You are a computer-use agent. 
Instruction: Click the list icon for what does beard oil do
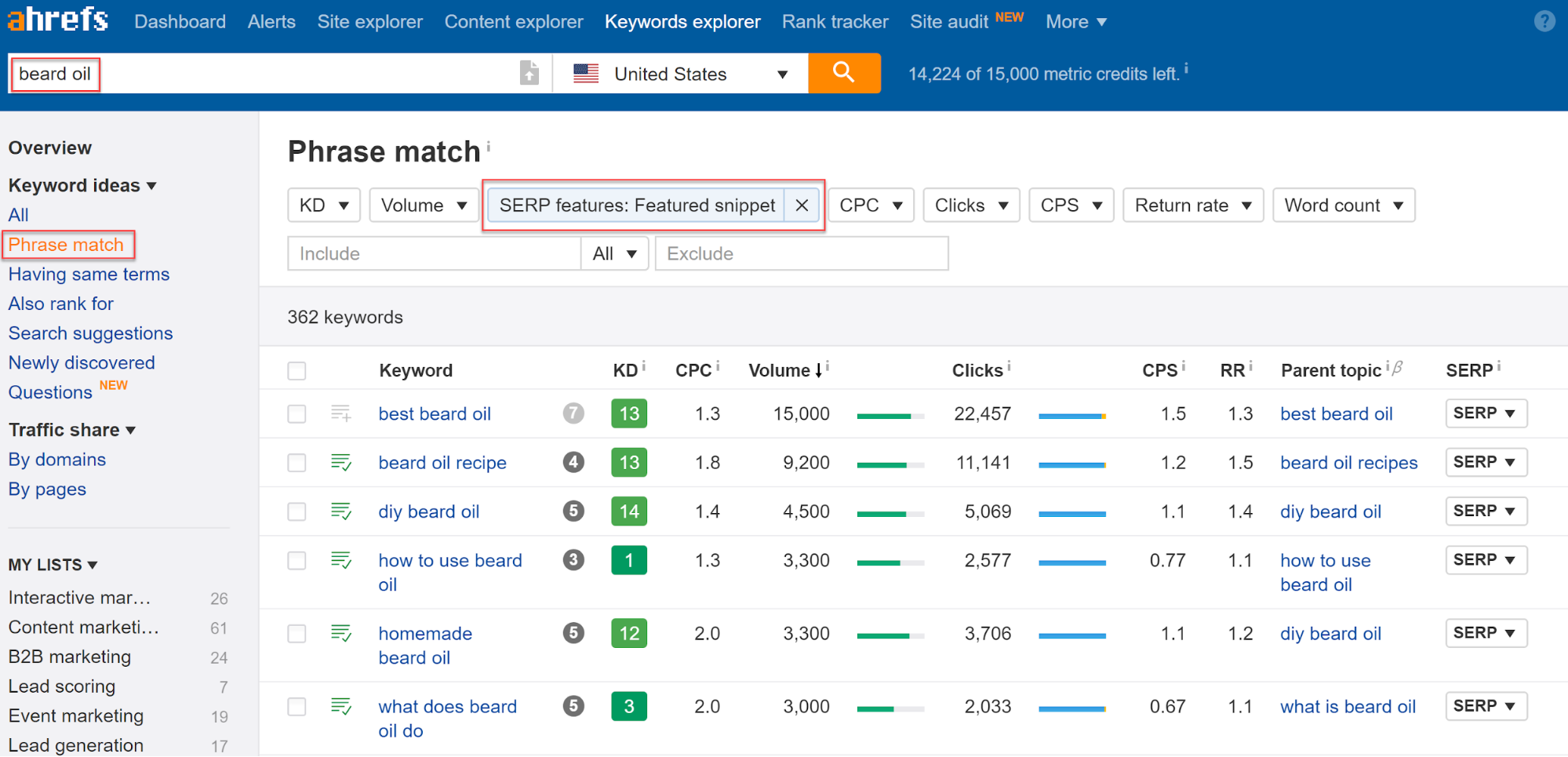(x=341, y=706)
